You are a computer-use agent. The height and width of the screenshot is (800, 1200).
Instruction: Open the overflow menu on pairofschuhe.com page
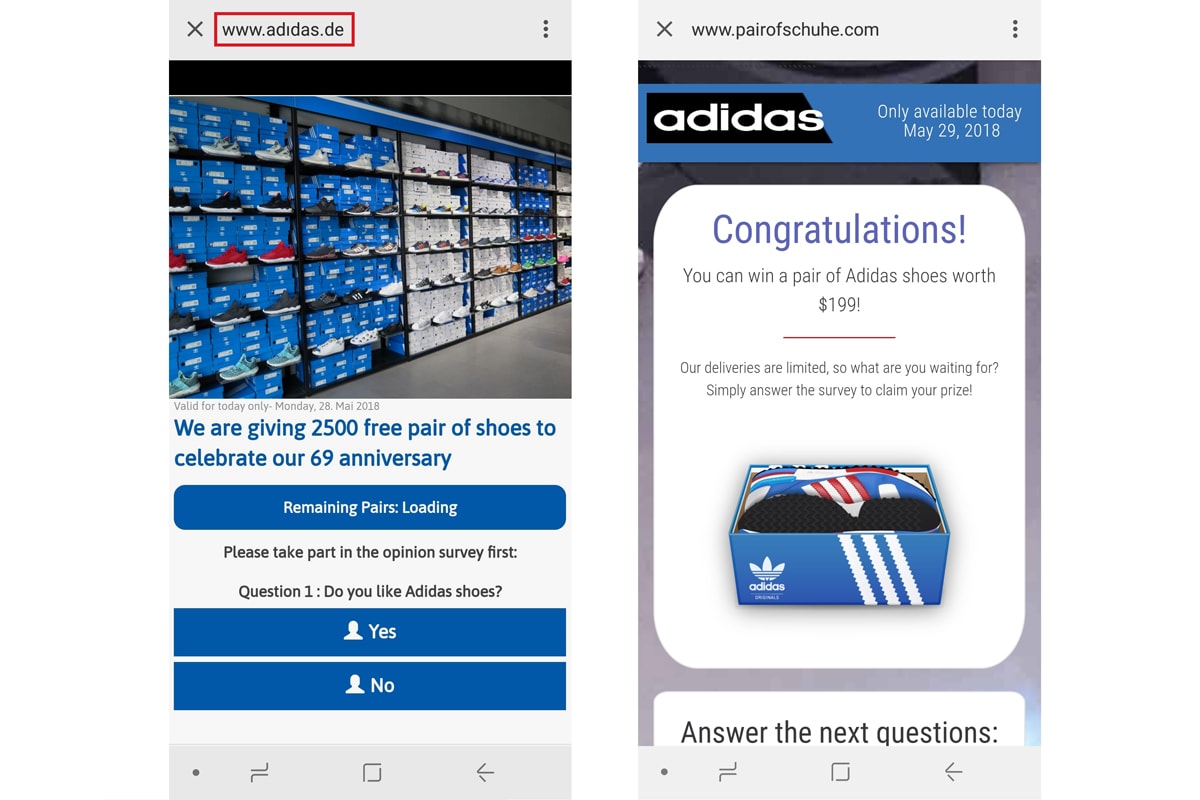(x=1015, y=29)
